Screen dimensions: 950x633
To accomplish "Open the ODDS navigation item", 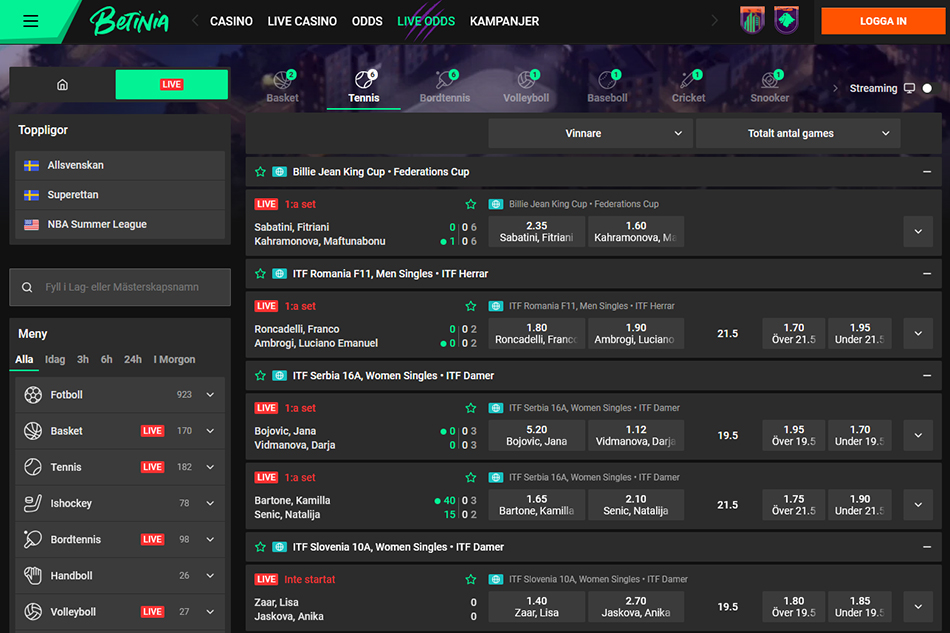I will click(x=367, y=21).
